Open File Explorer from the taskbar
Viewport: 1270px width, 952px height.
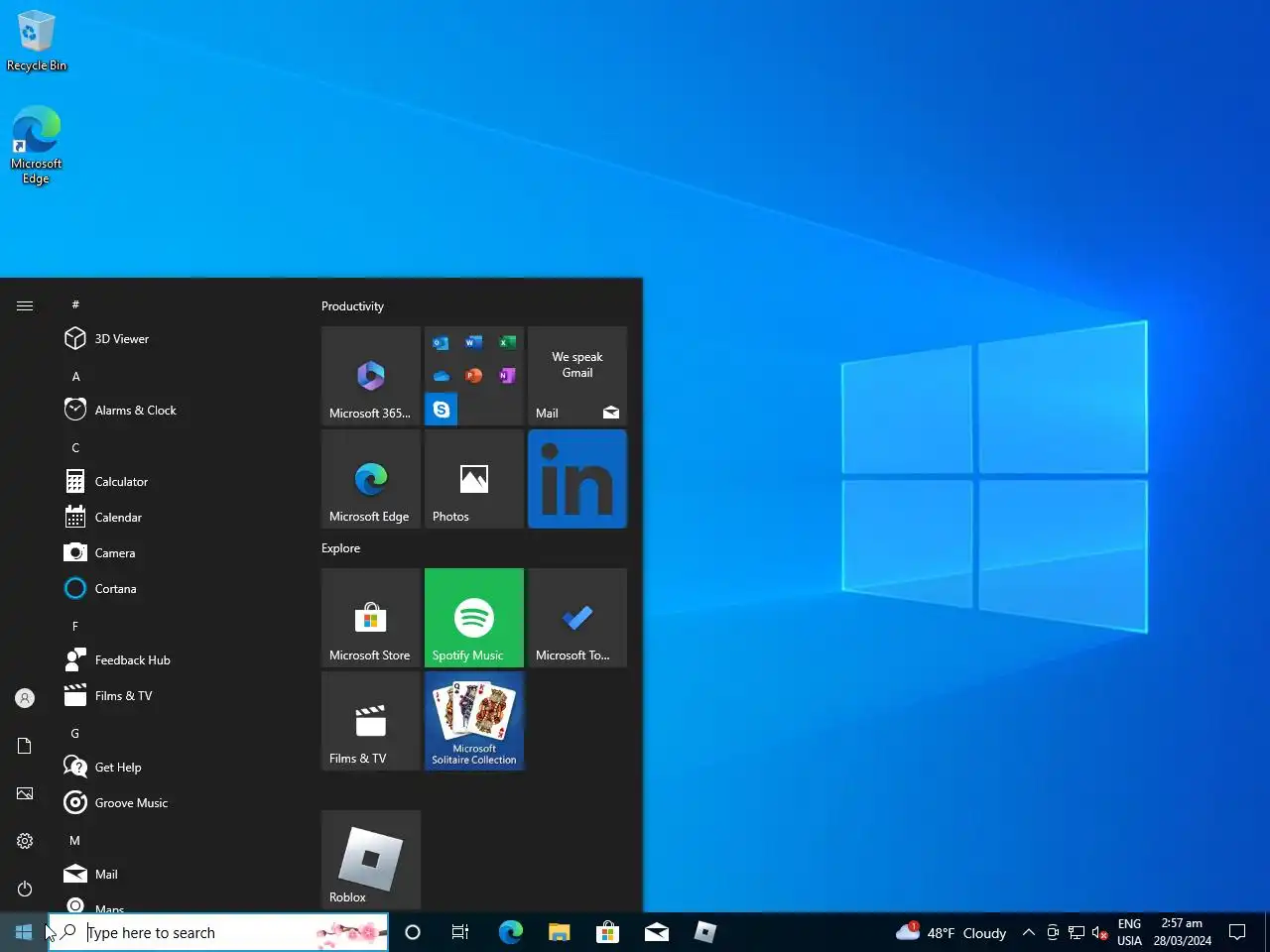click(559, 932)
